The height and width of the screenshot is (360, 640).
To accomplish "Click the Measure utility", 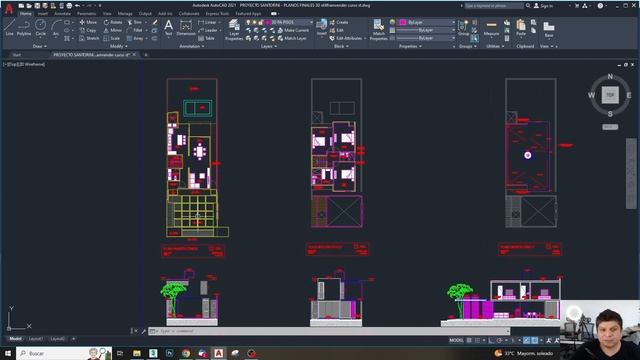I will pyautogui.click(x=491, y=29).
